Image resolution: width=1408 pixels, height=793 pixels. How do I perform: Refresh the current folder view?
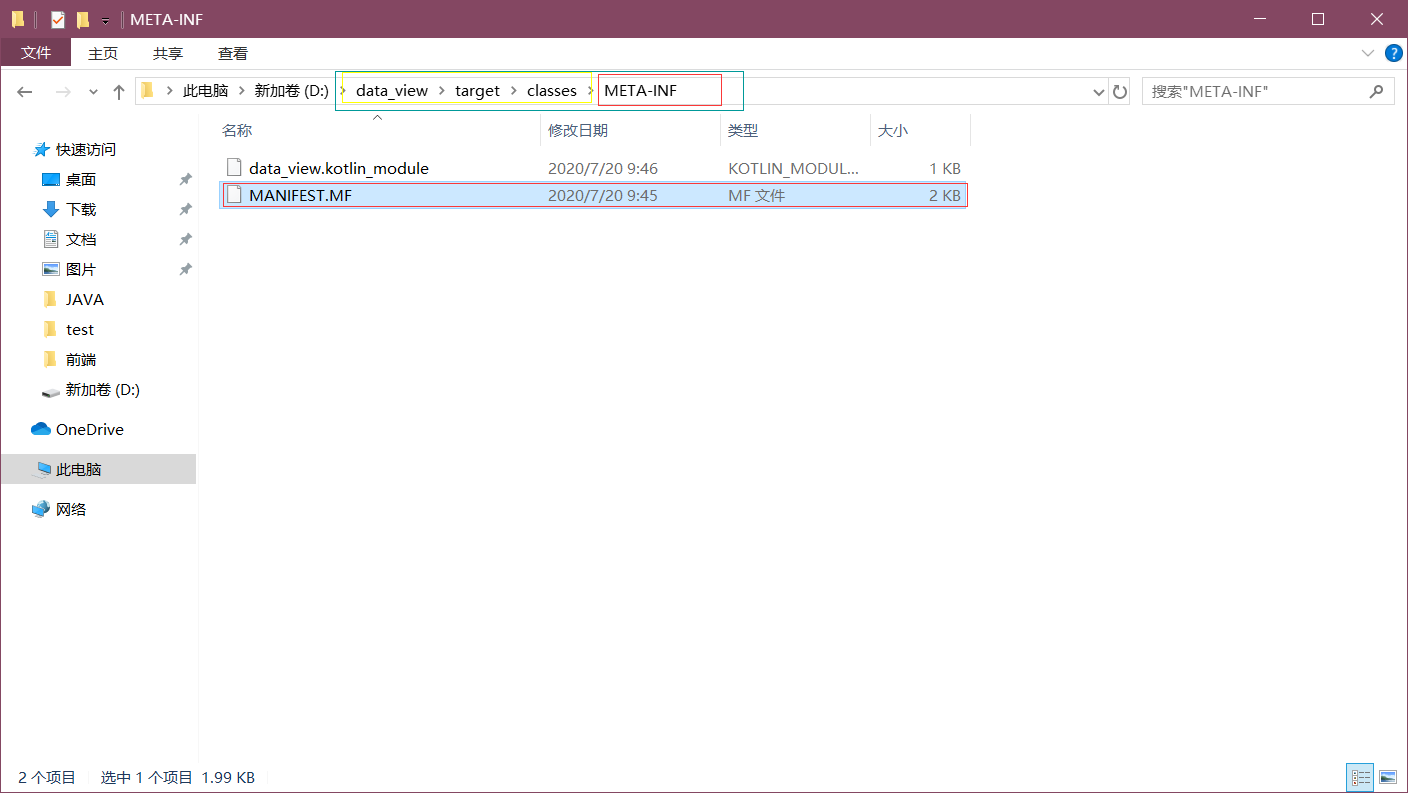click(x=1120, y=91)
